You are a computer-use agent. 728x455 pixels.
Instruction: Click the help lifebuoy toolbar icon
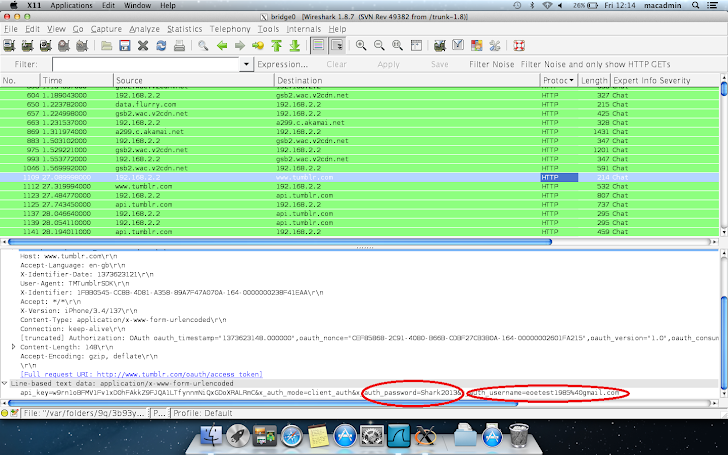[x=519, y=46]
